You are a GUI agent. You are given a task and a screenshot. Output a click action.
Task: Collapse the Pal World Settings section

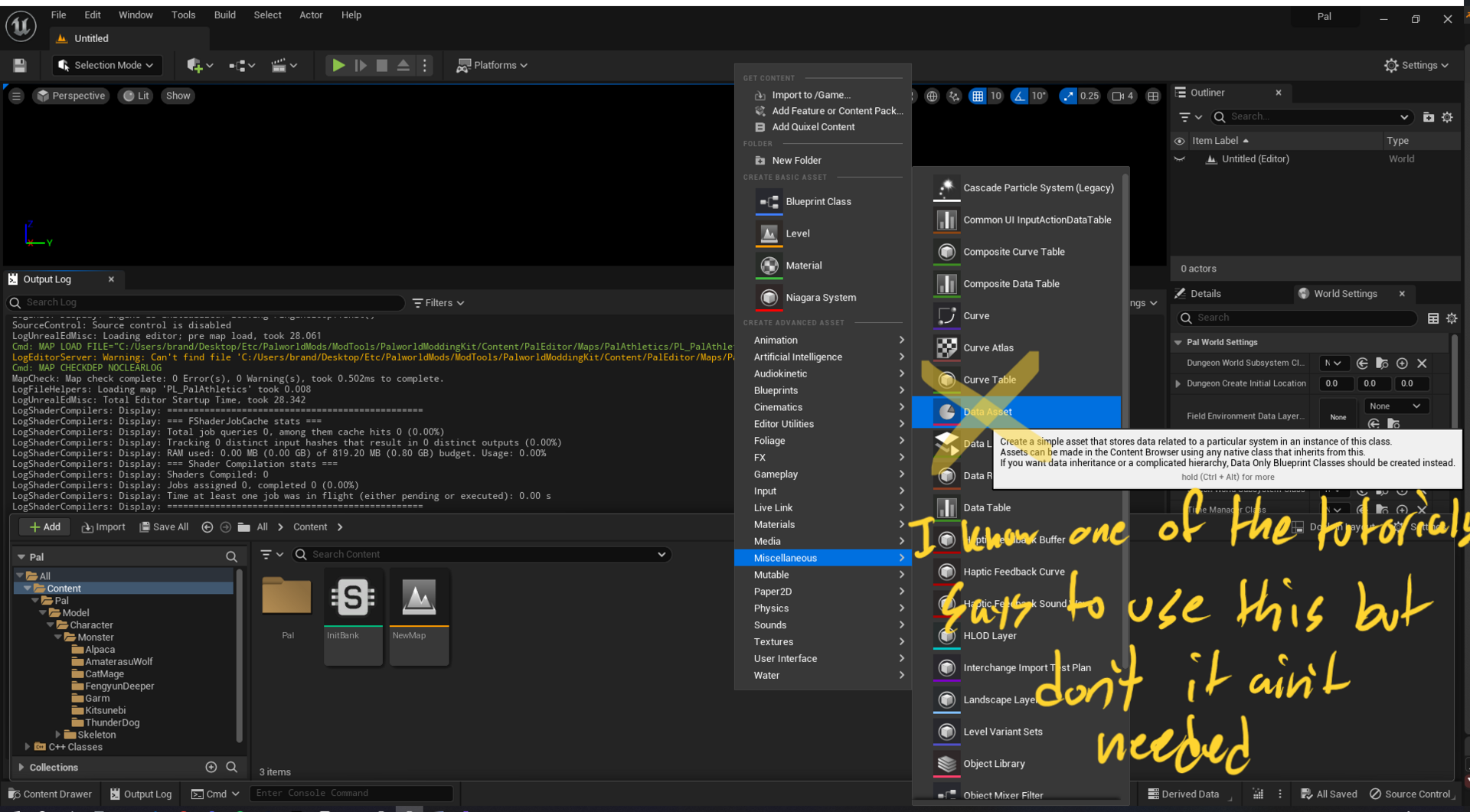pyautogui.click(x=1178, y=342)
